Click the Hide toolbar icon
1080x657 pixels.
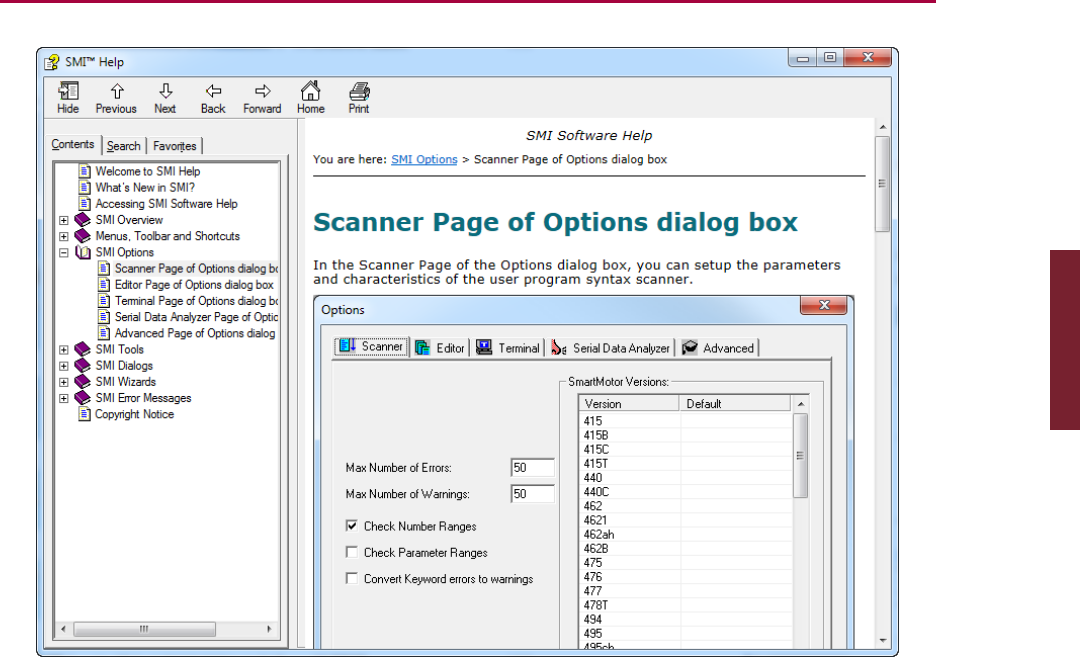tap(68, 91)
